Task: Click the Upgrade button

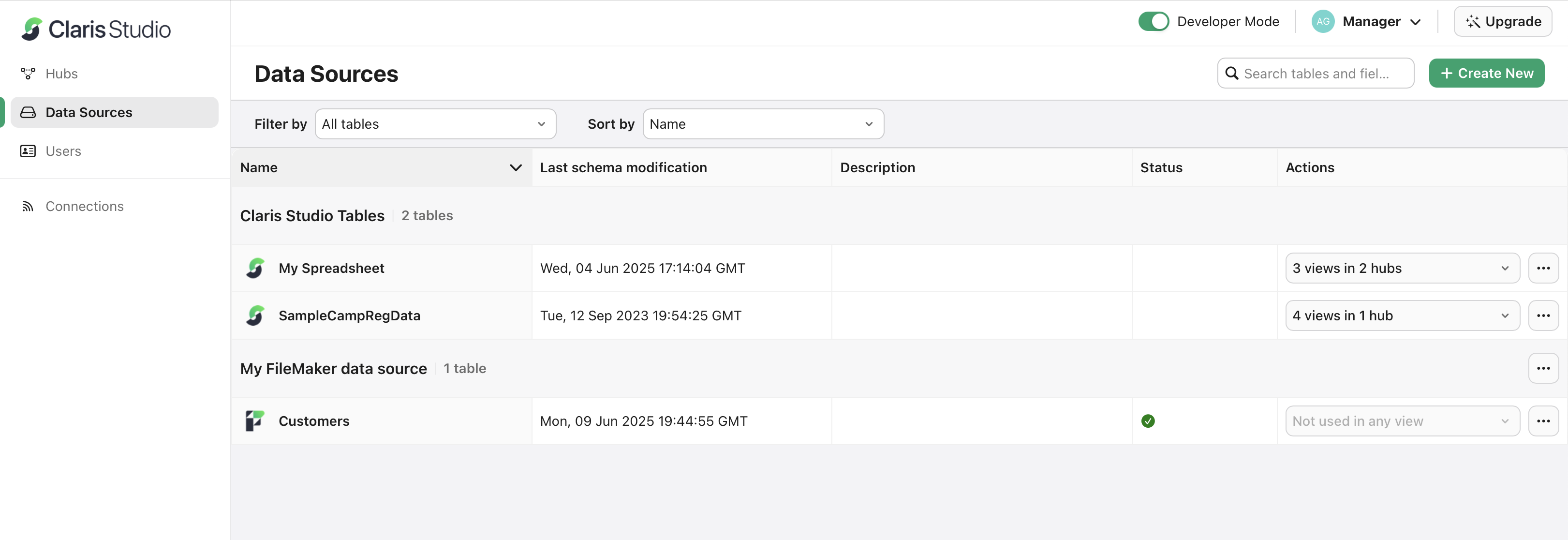Action: 1502,21
